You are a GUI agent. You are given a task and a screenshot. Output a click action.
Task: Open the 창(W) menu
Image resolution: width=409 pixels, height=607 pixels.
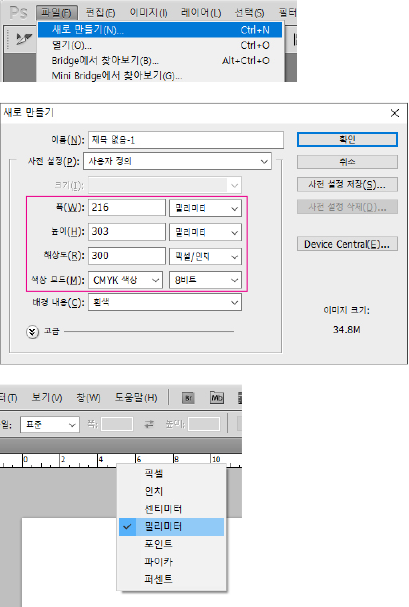(x=88, y=398)
